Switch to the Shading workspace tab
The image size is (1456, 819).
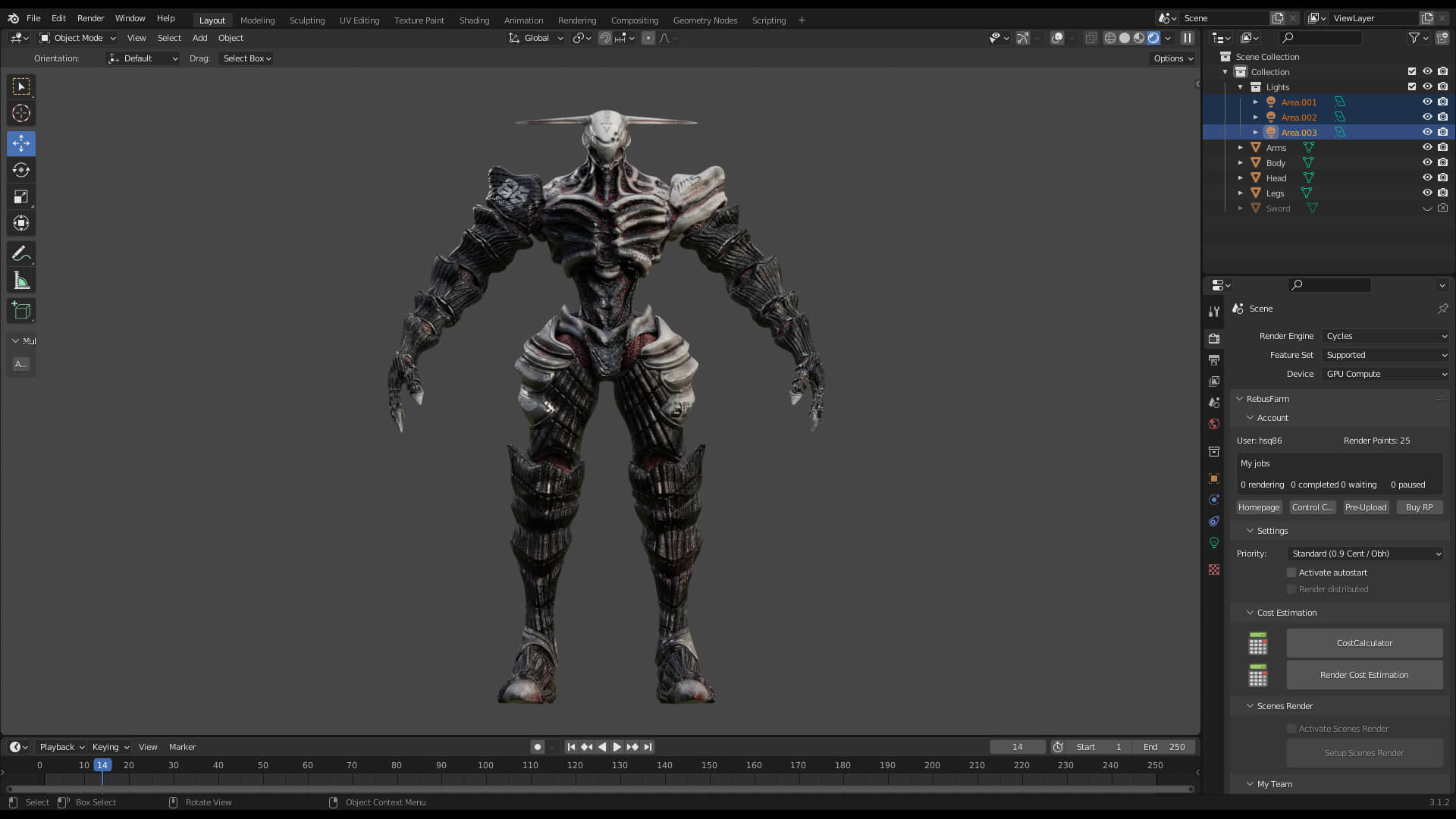474,20
